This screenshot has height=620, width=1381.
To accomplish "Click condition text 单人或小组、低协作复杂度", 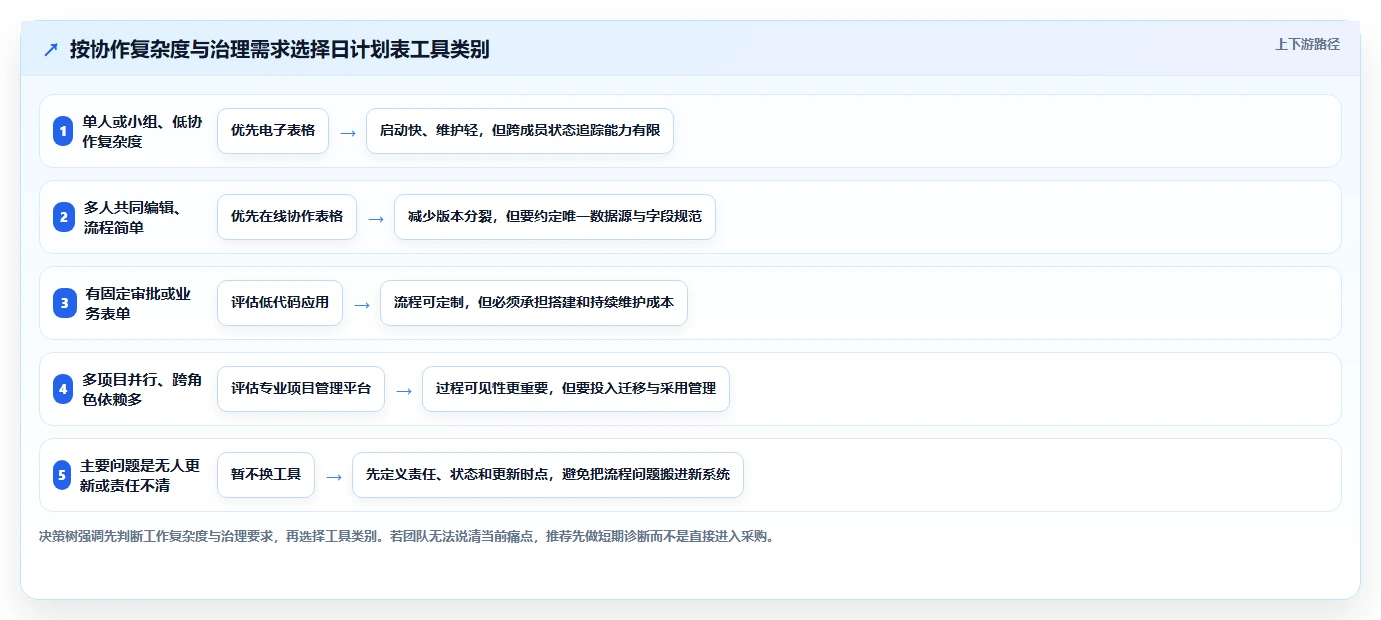I will [142, 131].
